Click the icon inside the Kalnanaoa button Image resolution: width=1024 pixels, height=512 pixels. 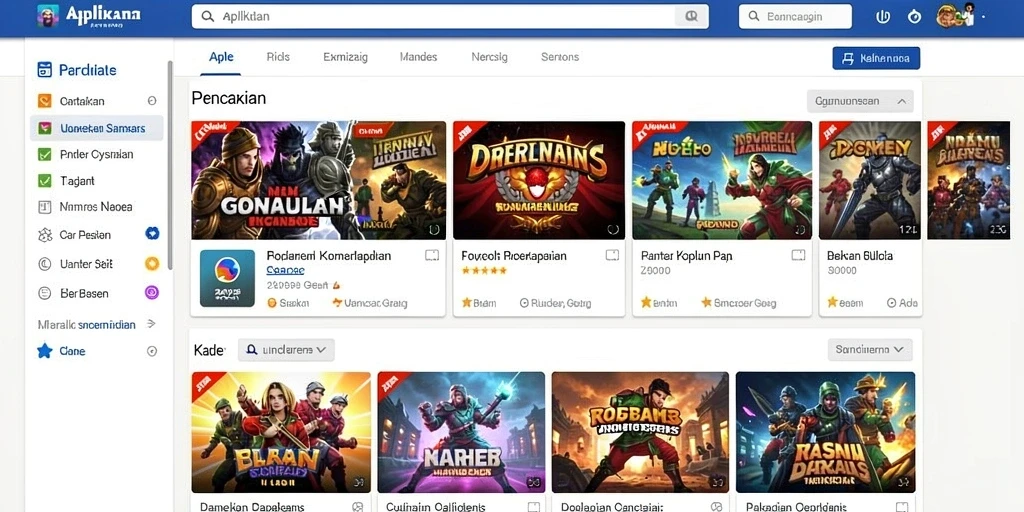848,58
